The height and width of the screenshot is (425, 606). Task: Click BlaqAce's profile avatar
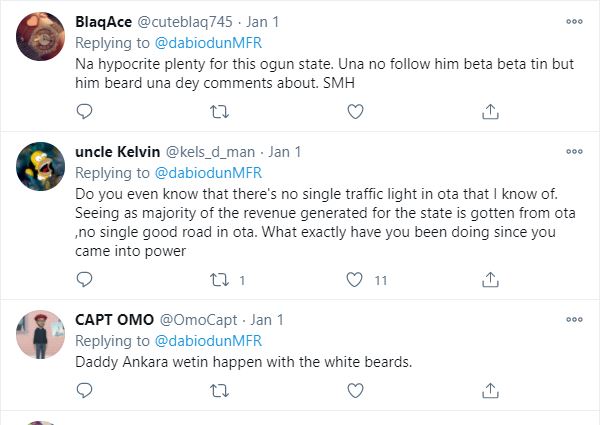pos(41,39)
